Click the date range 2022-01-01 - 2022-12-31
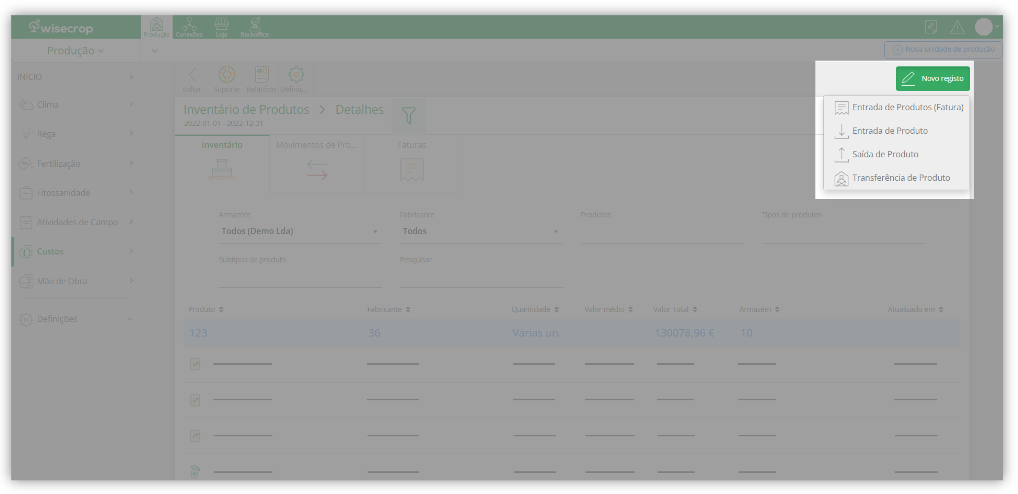The height and width of the screenshot is (494, 1018). [224, 123]
